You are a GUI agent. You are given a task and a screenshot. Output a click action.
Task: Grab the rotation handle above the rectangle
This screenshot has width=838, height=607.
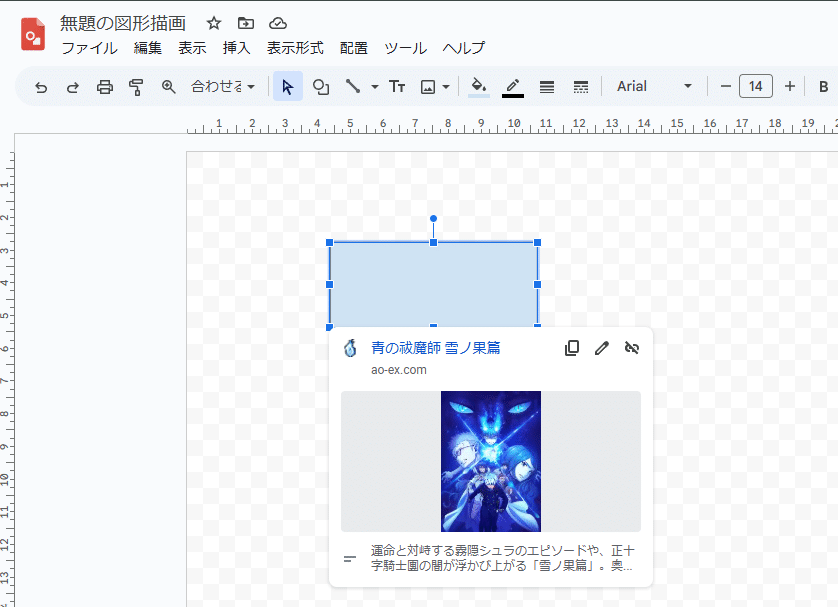tap(433, 219)
